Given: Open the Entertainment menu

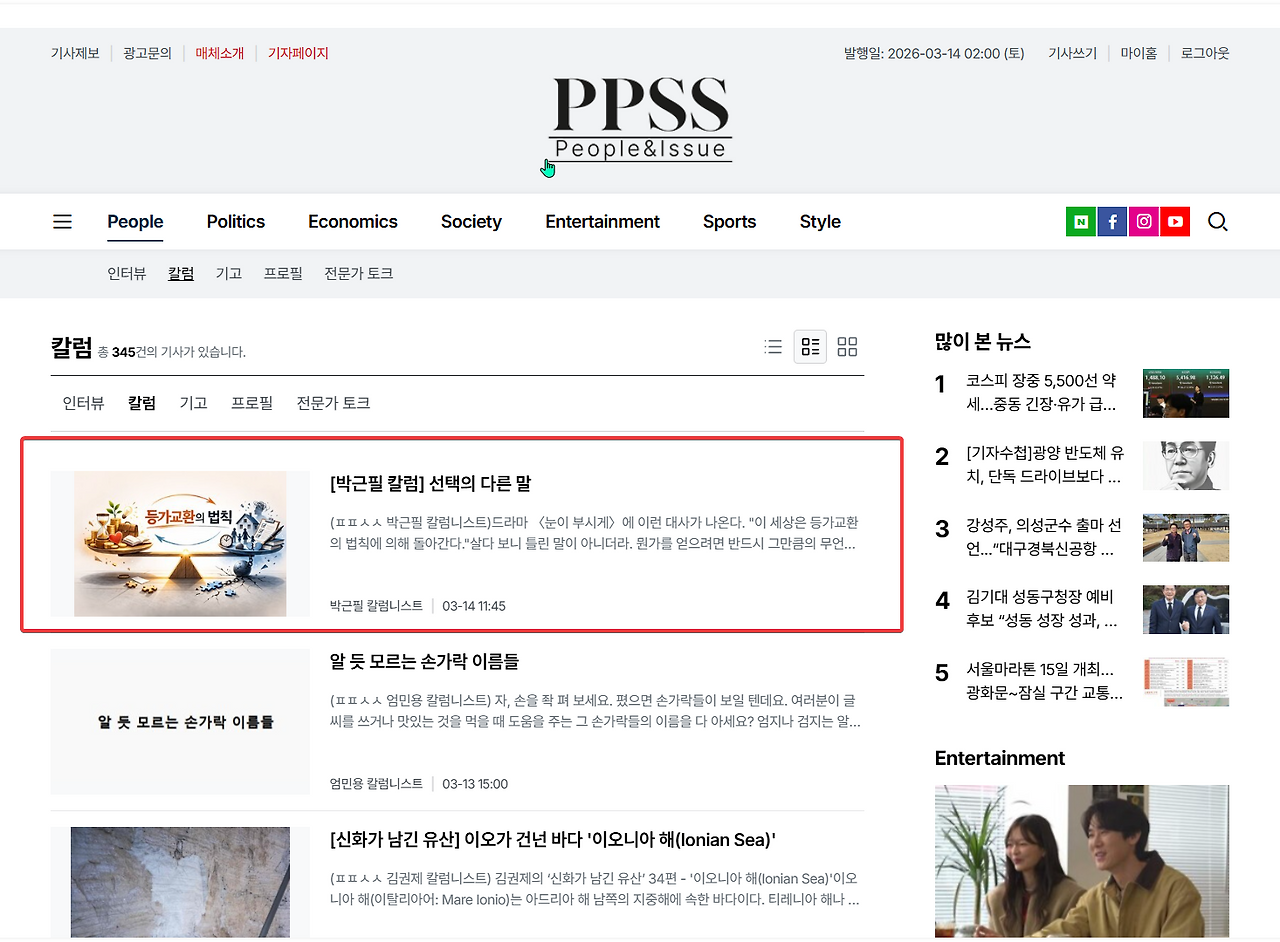Looking at the screenshot, I should [603, 222].
